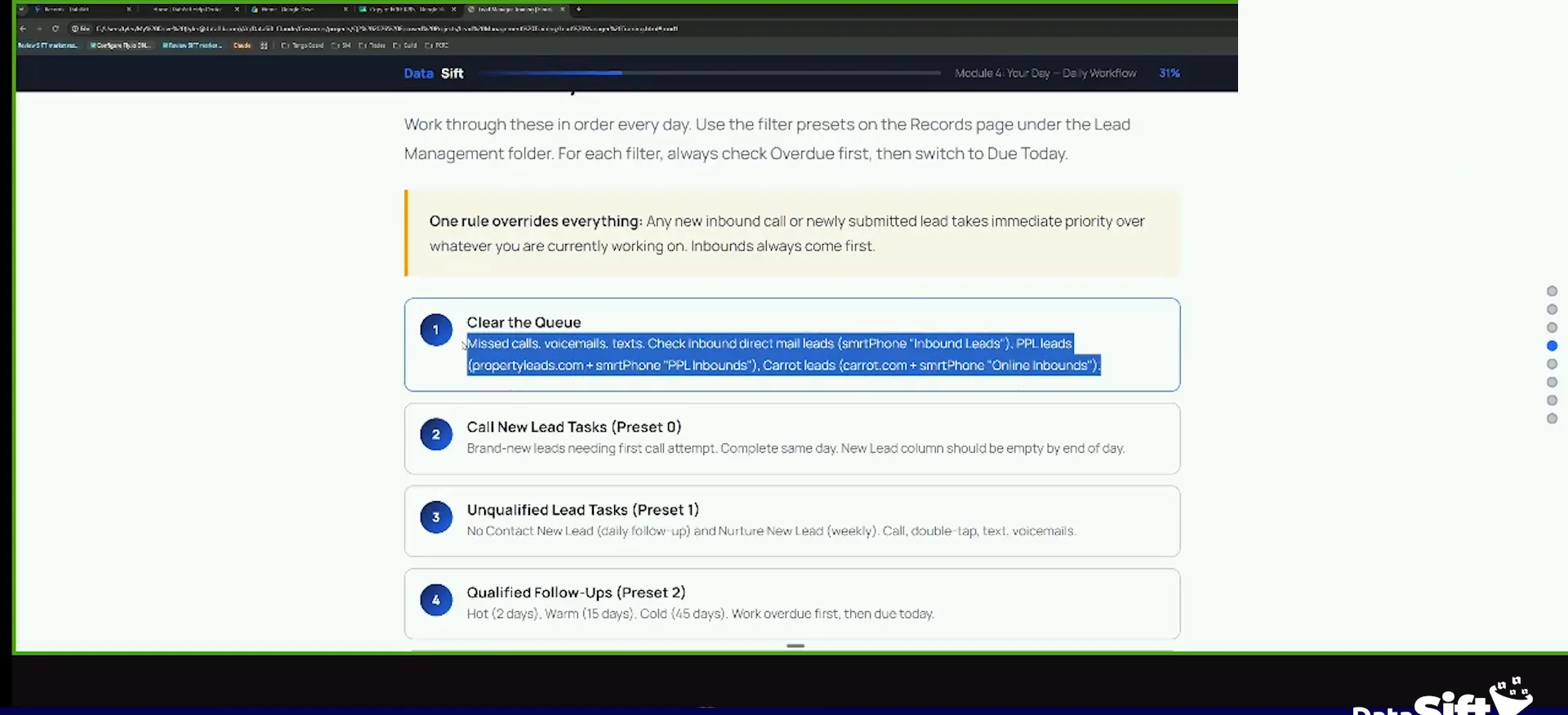Jump to the last section navigation dot
Screen dimensions: 1568x715
[1552, 419]
